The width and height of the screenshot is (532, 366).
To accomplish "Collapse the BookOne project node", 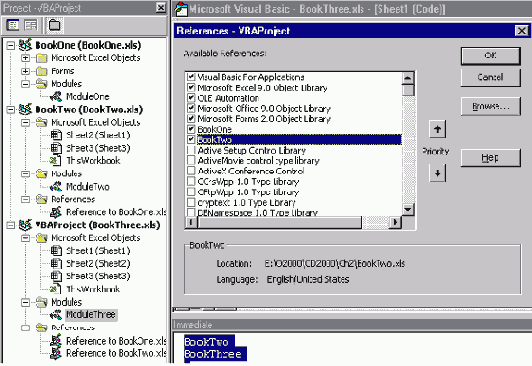I will pos(11,45).
